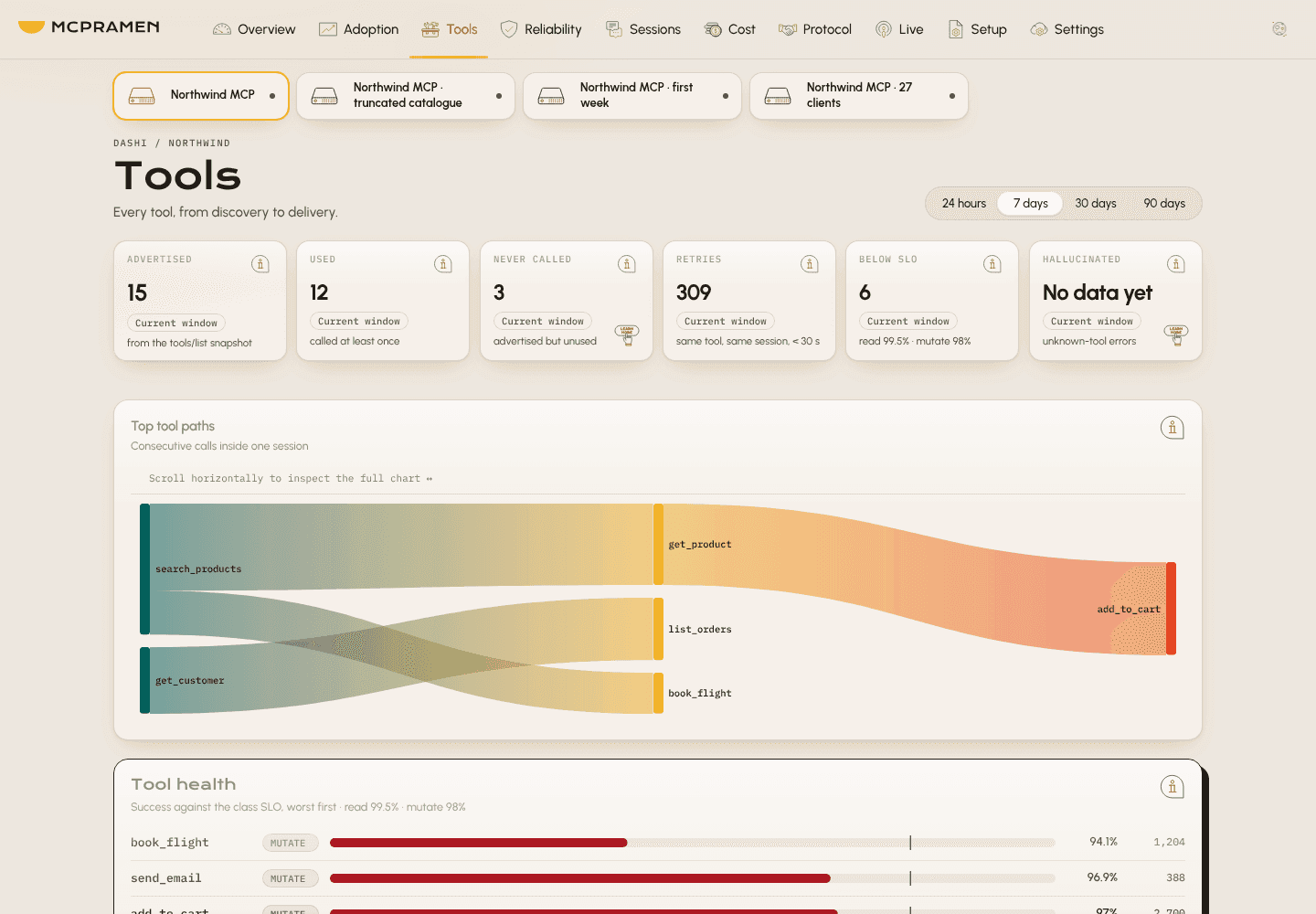Click Current window chip on Advertised card
The image size is (1316, 914).
point(176,323)
